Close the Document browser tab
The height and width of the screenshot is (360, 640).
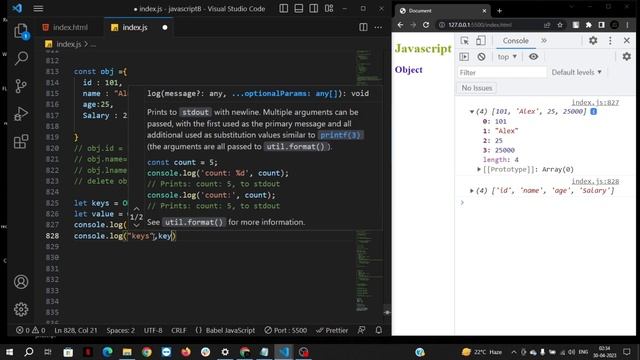pos(484,11)
